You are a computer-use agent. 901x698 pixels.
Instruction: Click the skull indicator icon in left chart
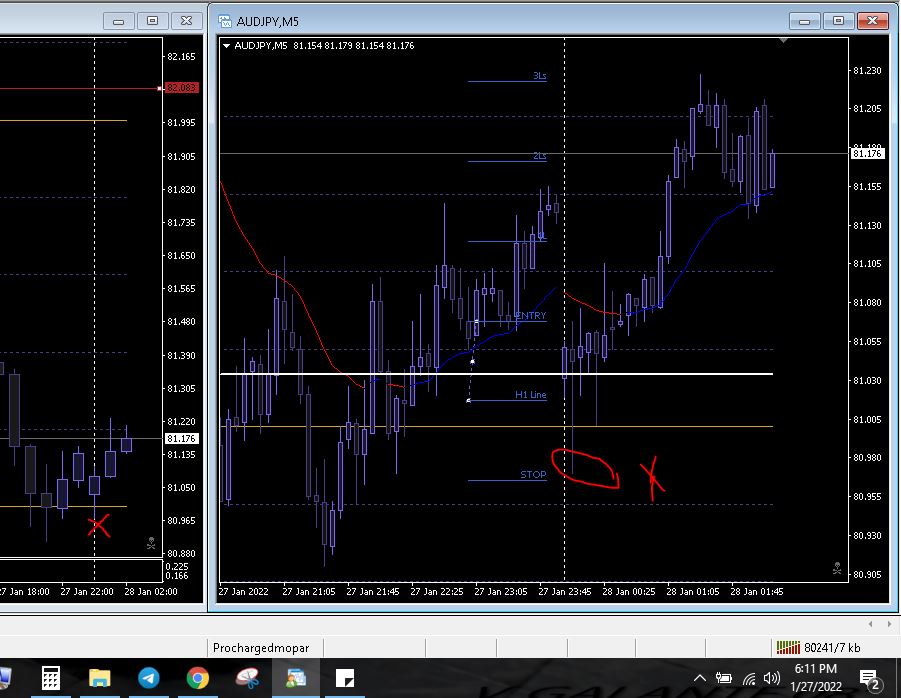click(x=151, y=543)
